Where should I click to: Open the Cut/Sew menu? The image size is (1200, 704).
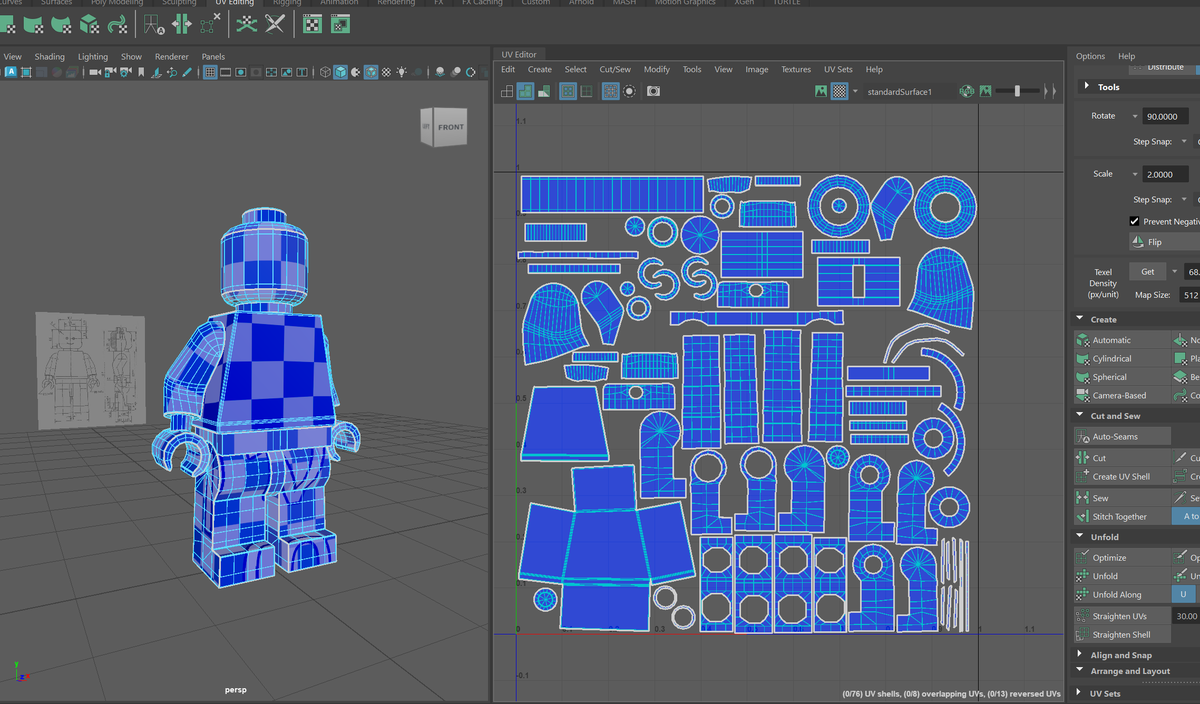pos(614,69)
